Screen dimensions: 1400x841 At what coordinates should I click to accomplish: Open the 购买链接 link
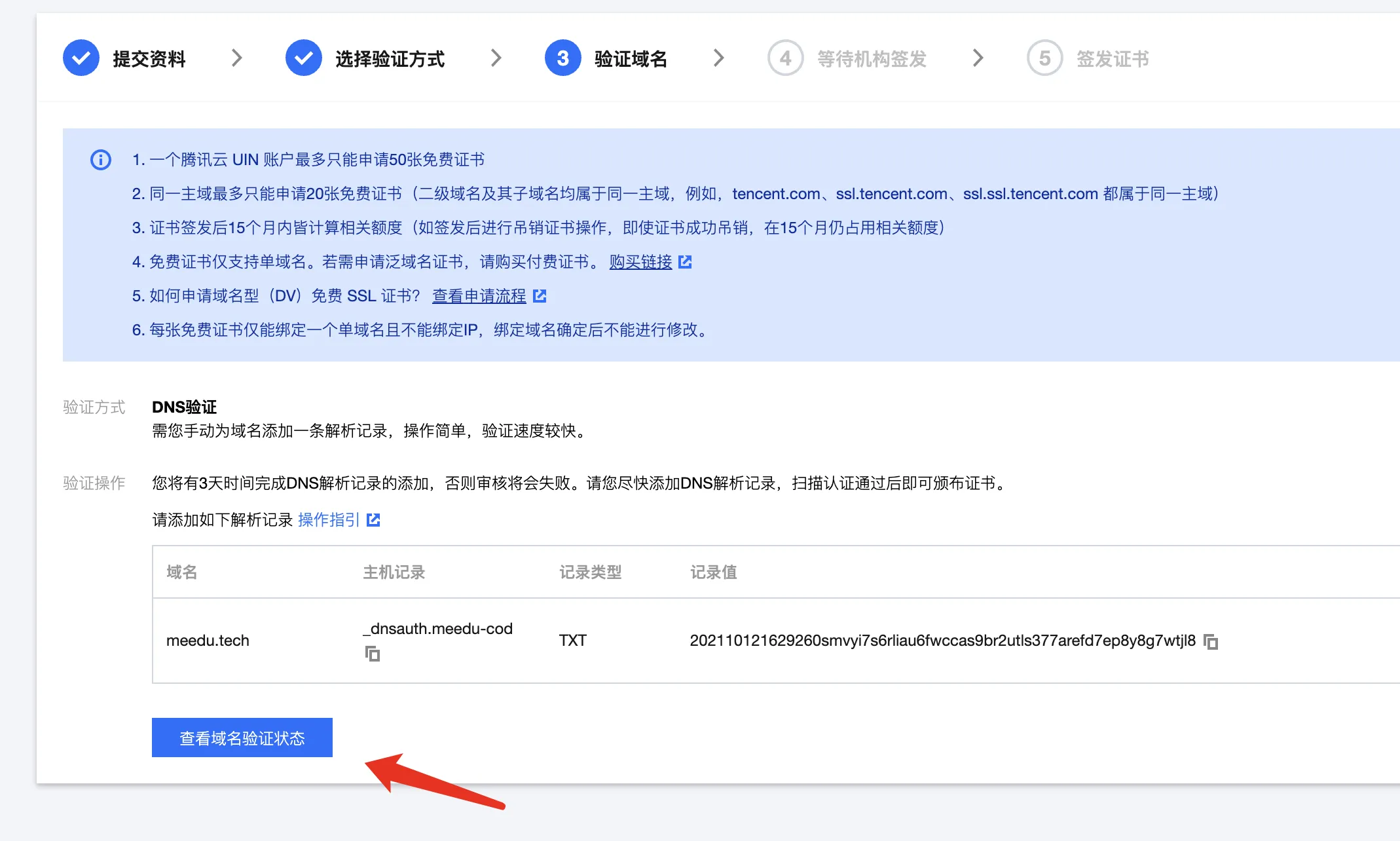pyautogui.click(x=640, y=262)
